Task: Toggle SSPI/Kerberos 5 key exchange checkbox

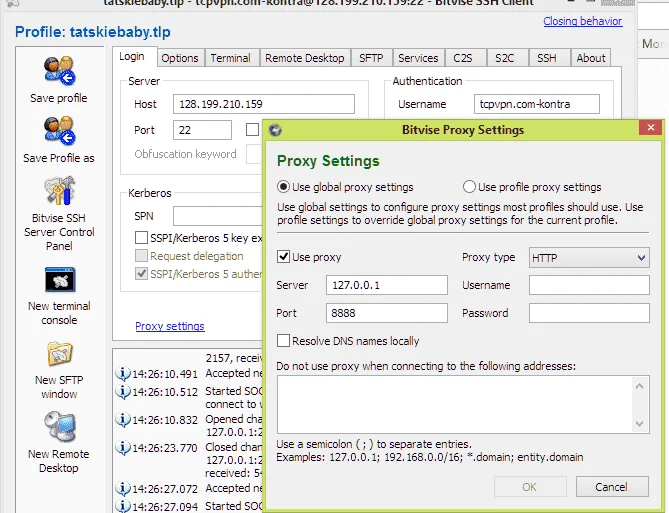Action: (141, 238)
